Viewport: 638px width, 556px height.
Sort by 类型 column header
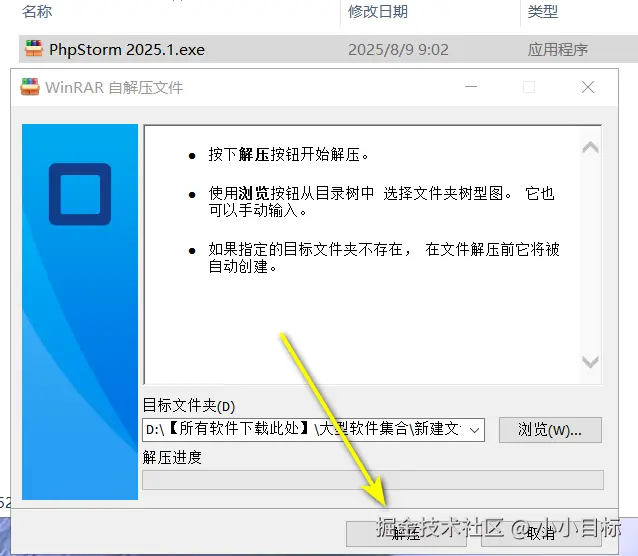pyautogui.click(x=542, y=11)
